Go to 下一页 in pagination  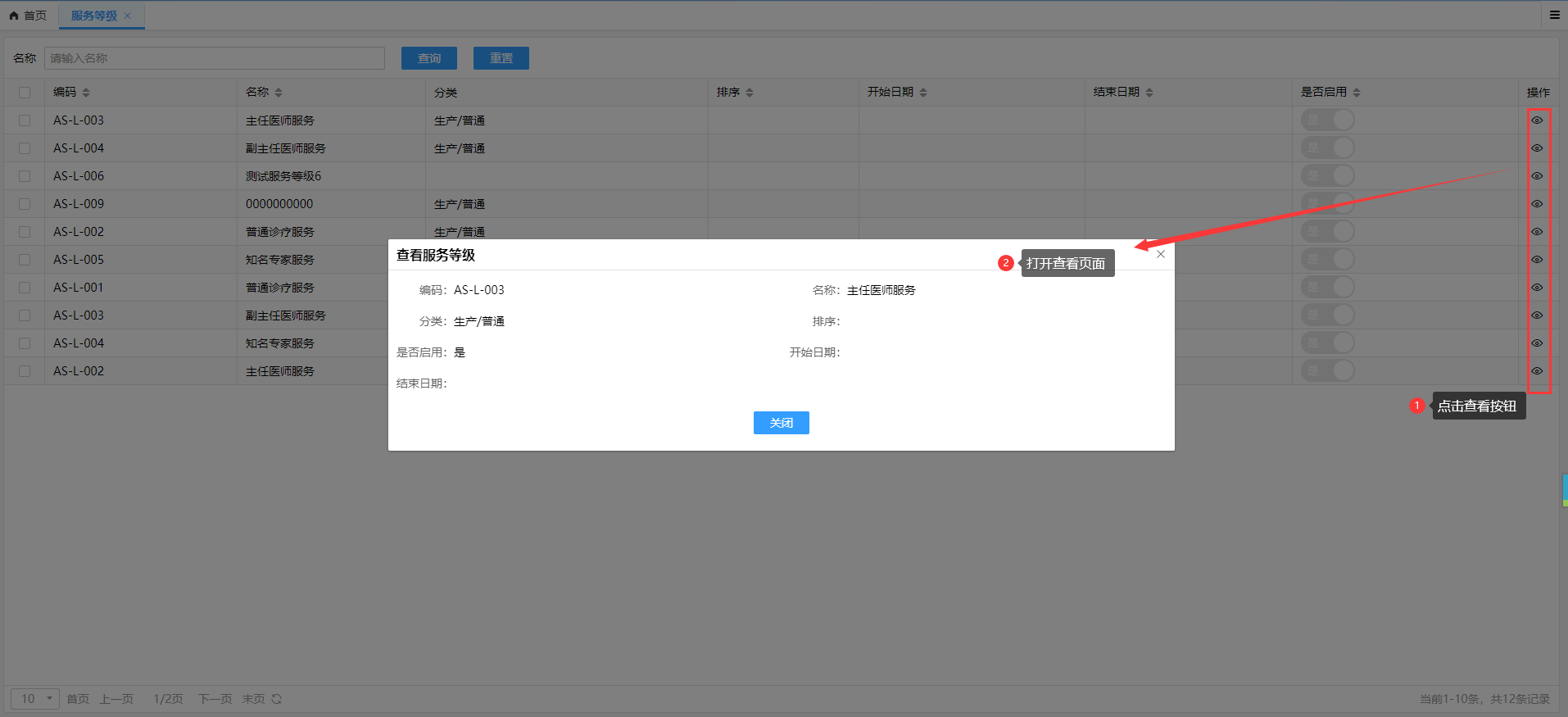pyautogui.click(x=215, y=699)
